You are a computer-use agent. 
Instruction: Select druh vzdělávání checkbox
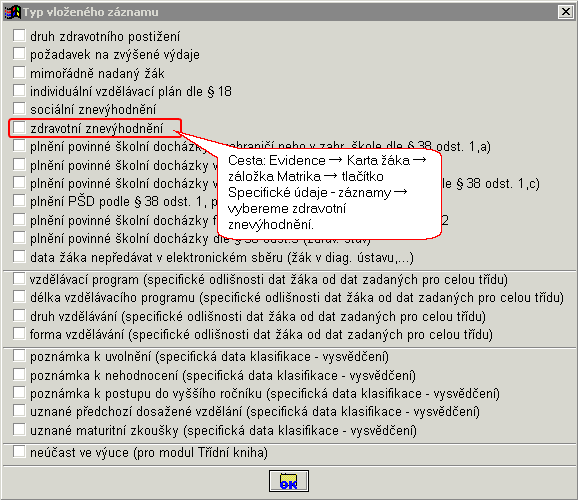click(x=19, y=316)
